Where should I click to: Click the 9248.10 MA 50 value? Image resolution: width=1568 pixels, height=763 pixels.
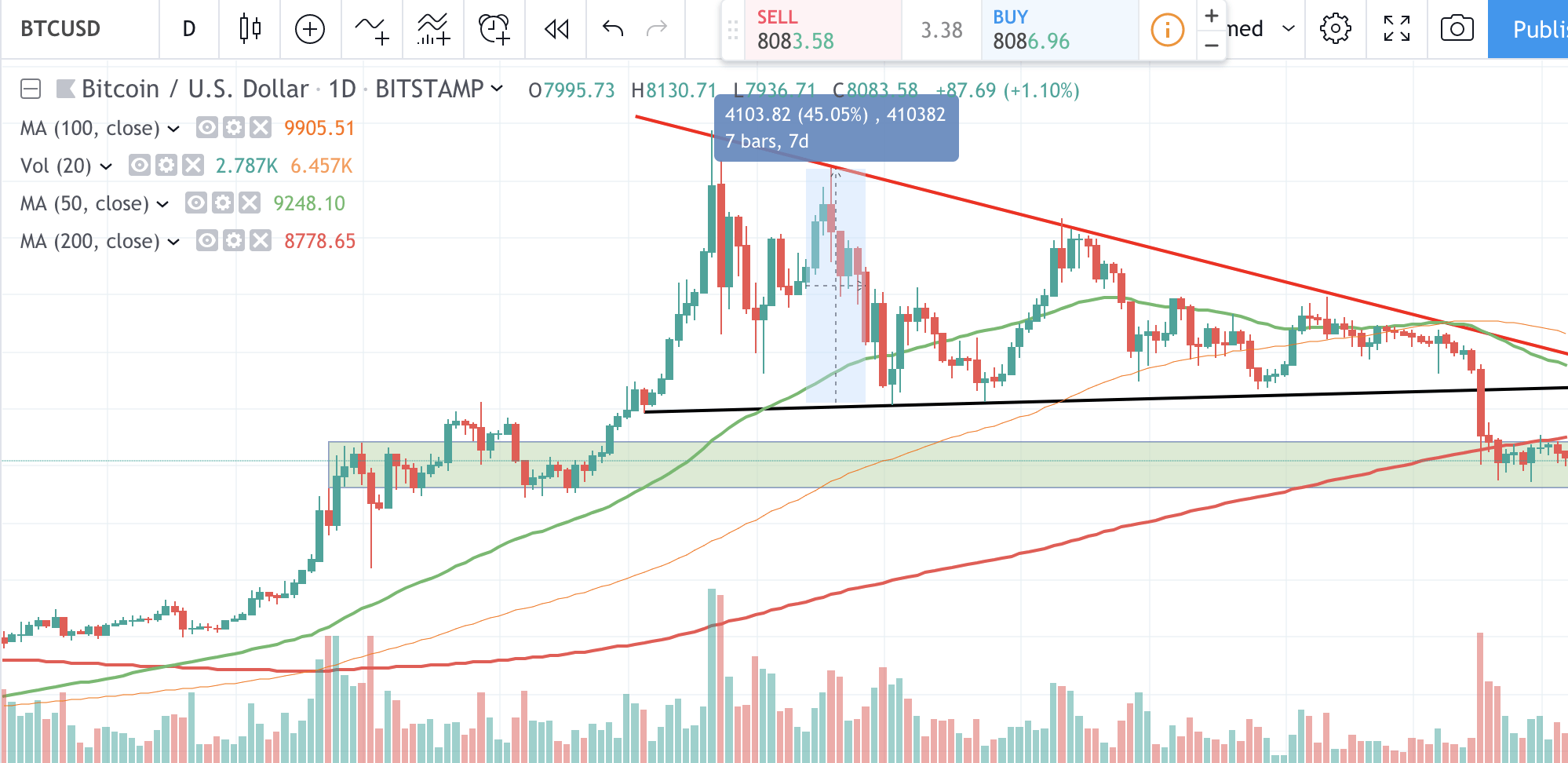(309, 203)
